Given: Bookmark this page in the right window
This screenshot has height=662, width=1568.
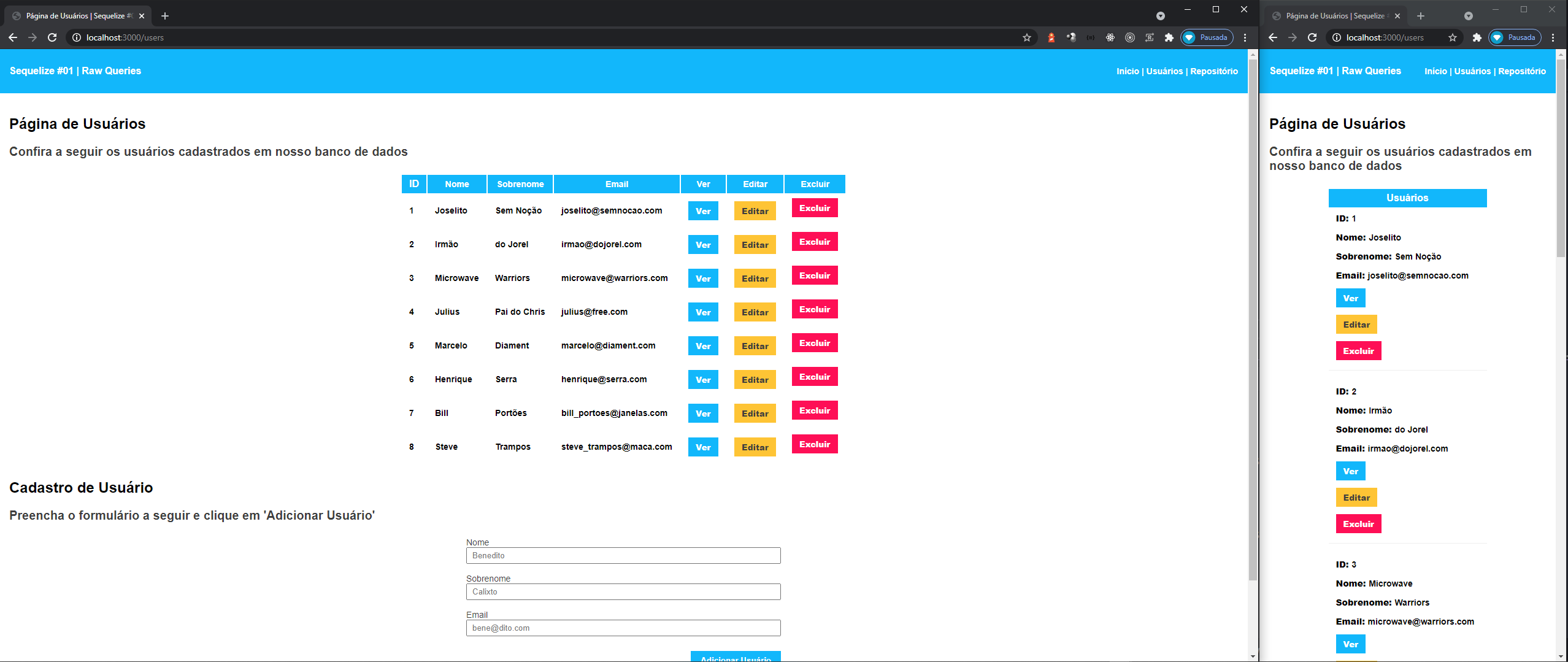Looking at the screenshot, I should click(x=1453, y=37).
